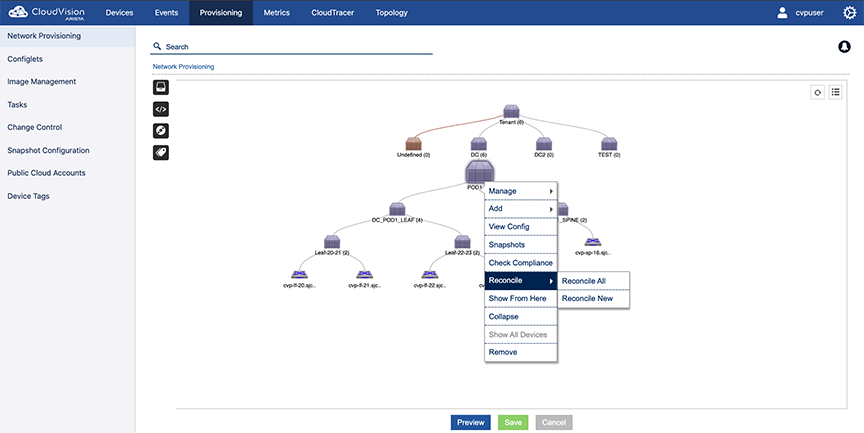Image resolution: width=864 pixels, height=433 pixels.
Task: Choose Check Compliance in context menu
Action: point(521,263)
